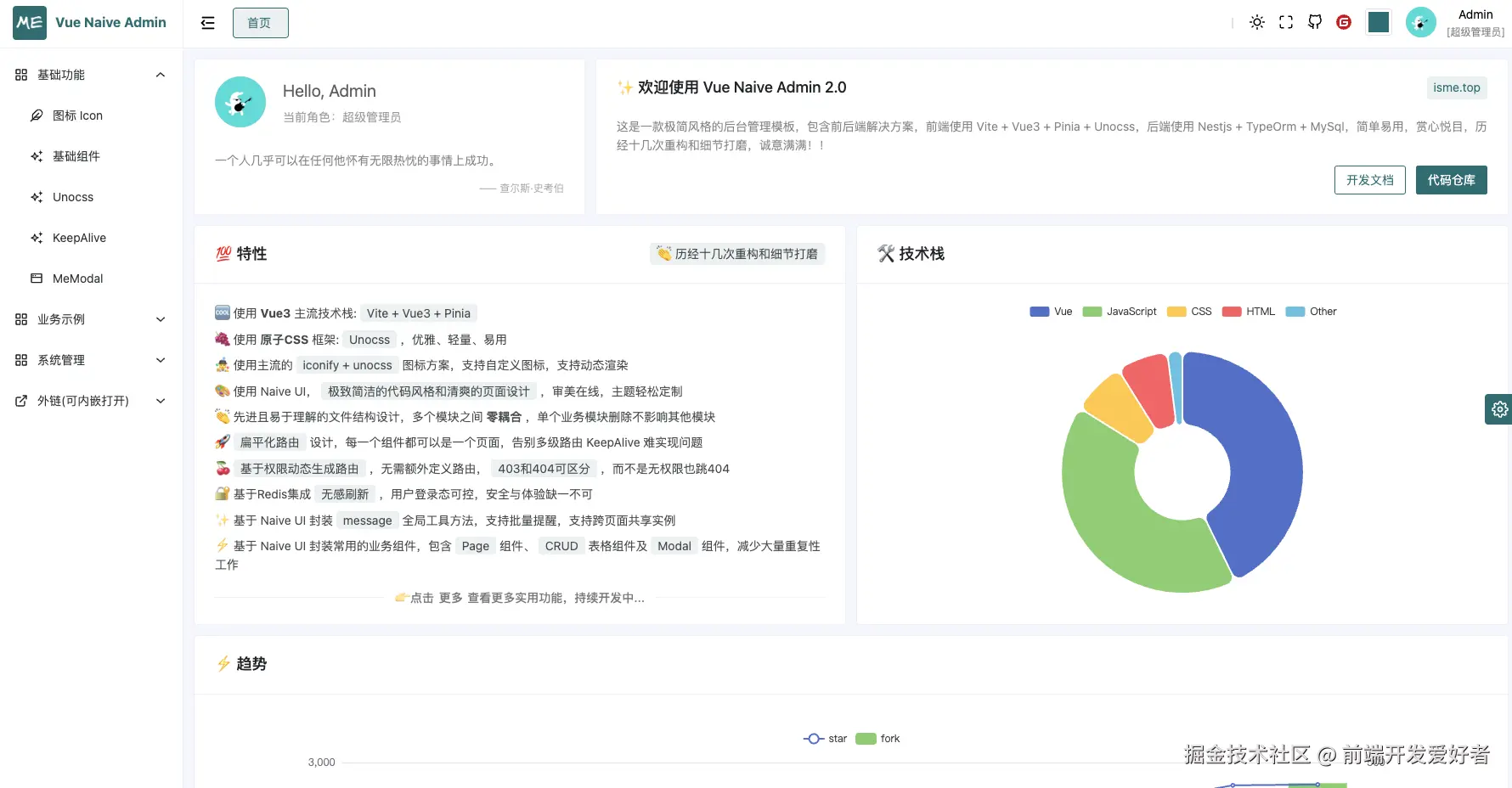Open the Unocss menu item
The image size is (1512, 788).
pos(91,197)
